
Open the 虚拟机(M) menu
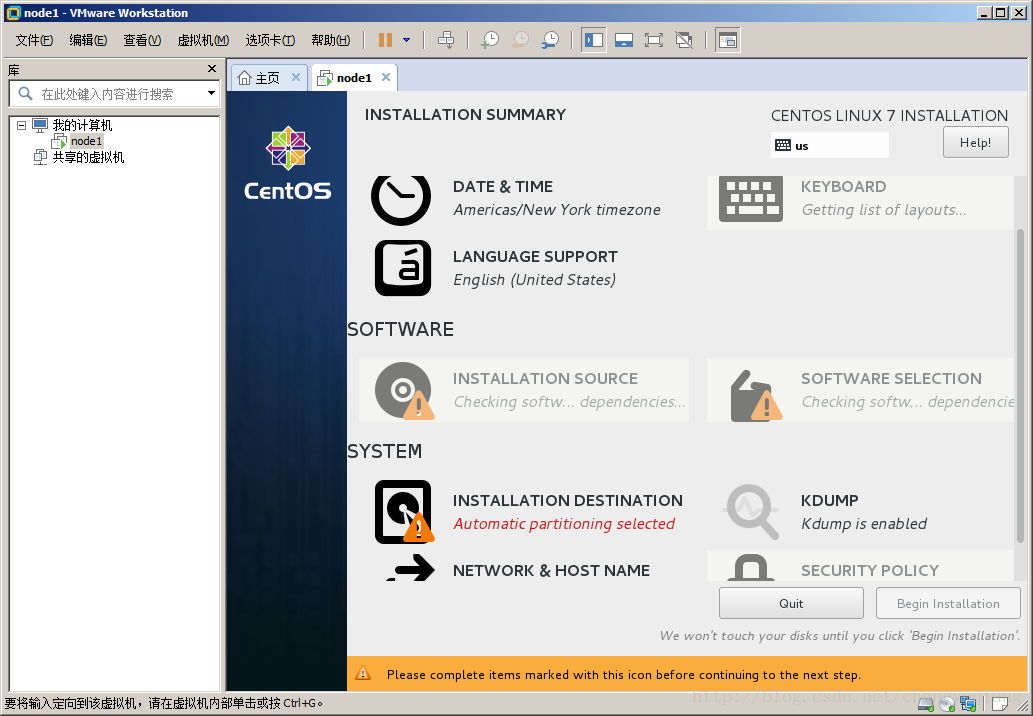204,40
